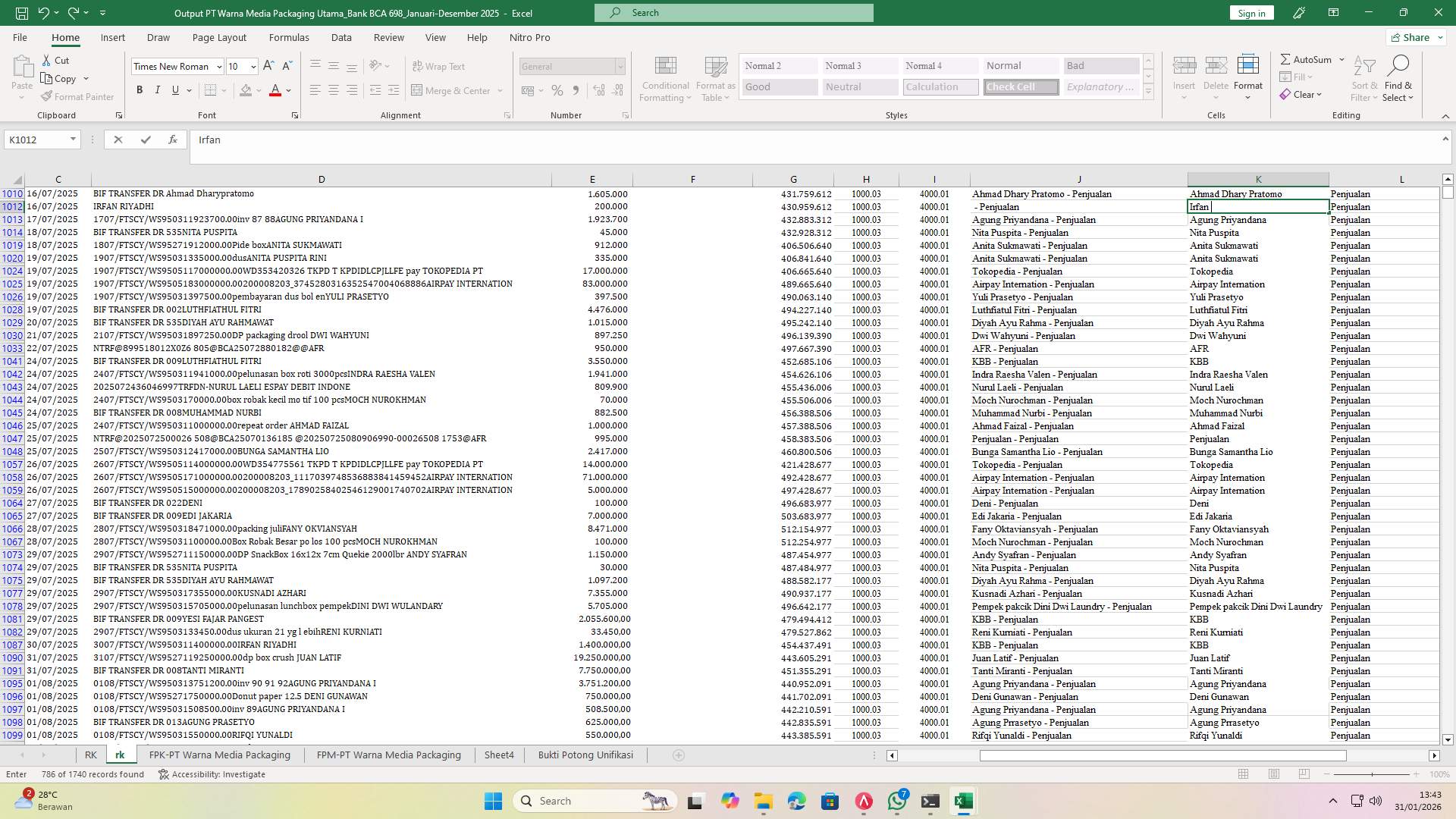
Task: Click the Format as Table icon
Action: pyautogui.click(x=714, y=78)
